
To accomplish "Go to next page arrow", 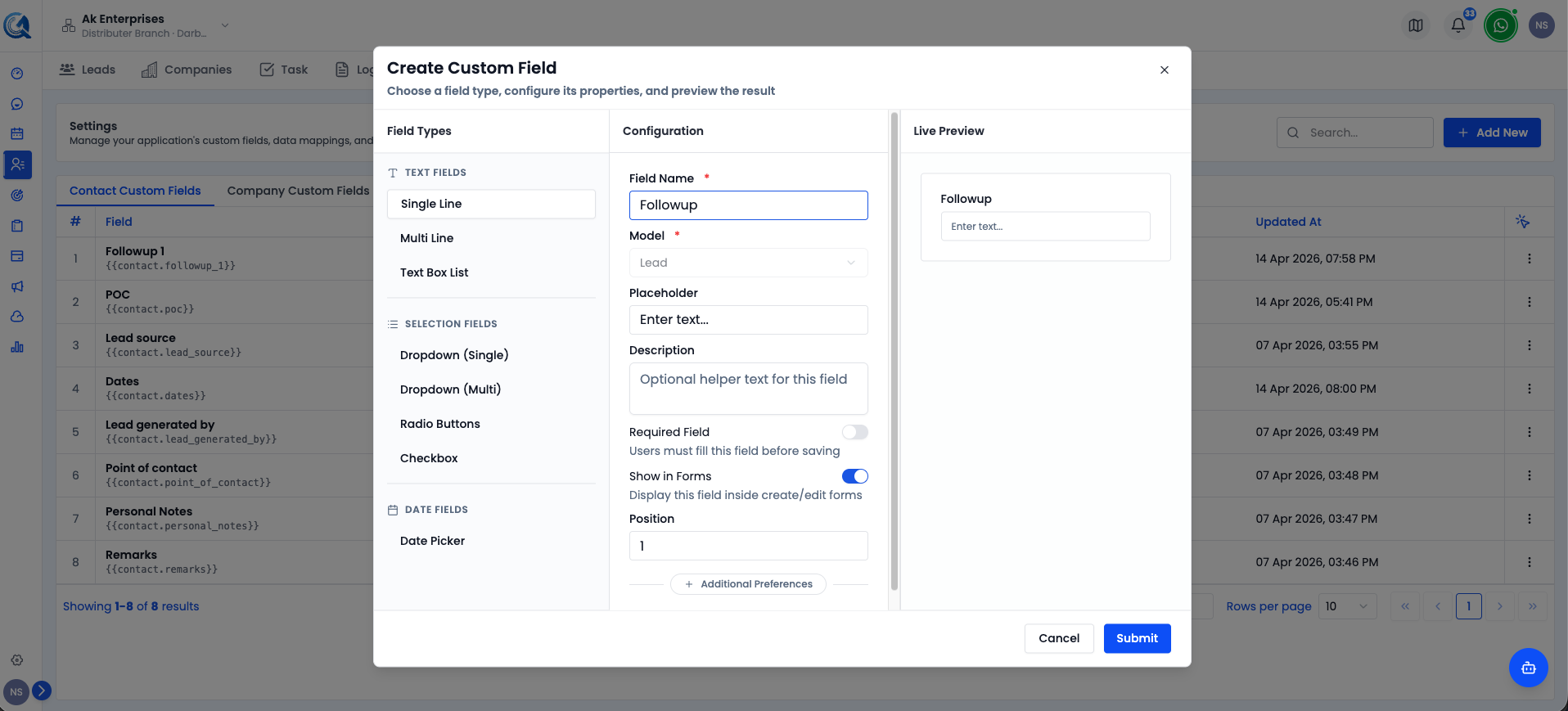I will pyautogui.click(x=1499, y=606).
